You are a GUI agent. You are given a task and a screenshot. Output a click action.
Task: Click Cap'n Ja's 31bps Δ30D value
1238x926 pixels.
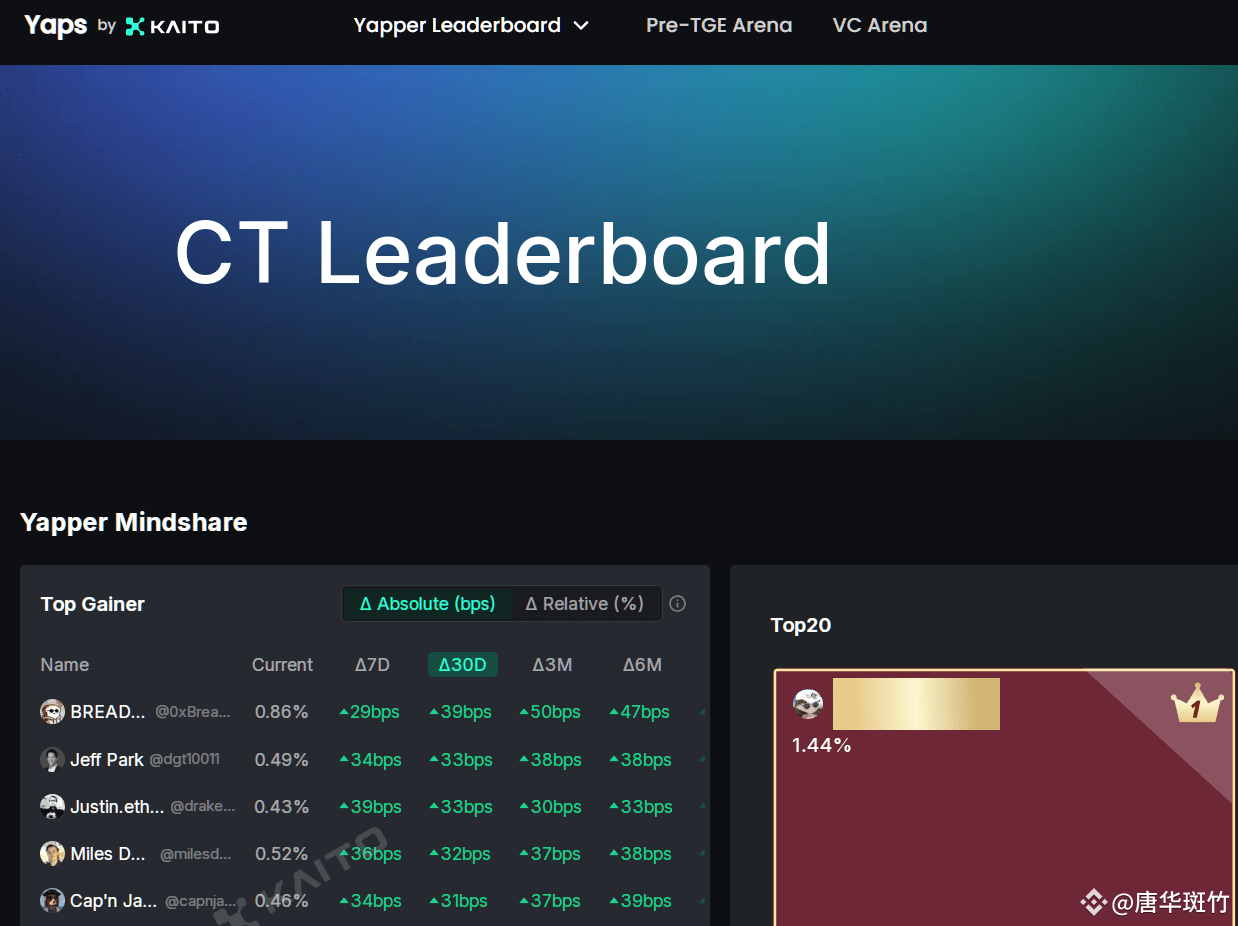(x=459, y=900)
